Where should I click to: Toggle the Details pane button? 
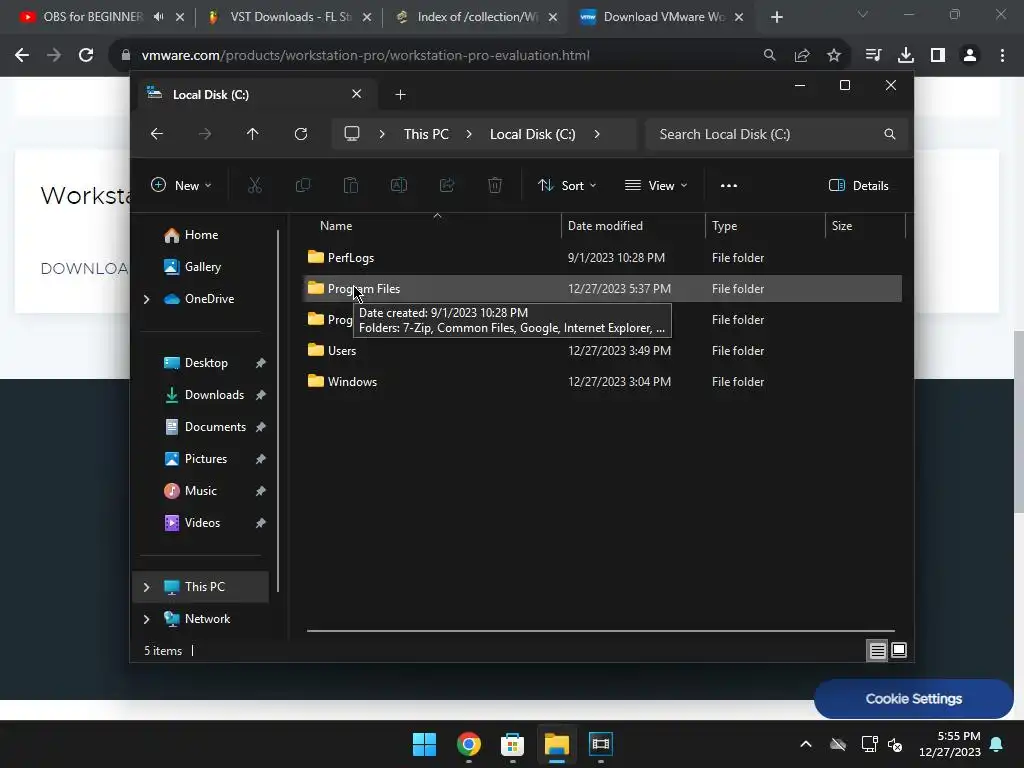859,185
